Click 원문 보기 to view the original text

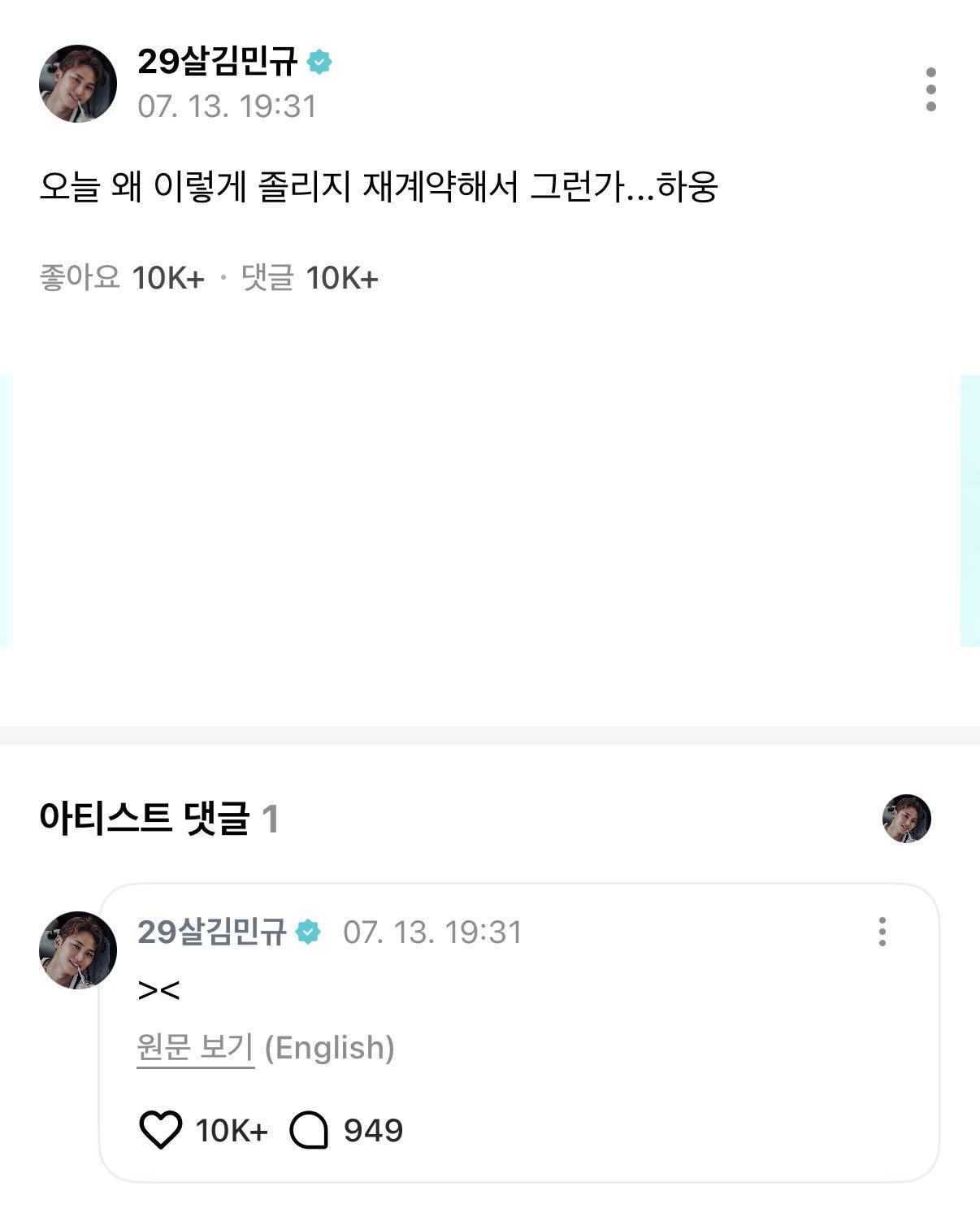196,1048
